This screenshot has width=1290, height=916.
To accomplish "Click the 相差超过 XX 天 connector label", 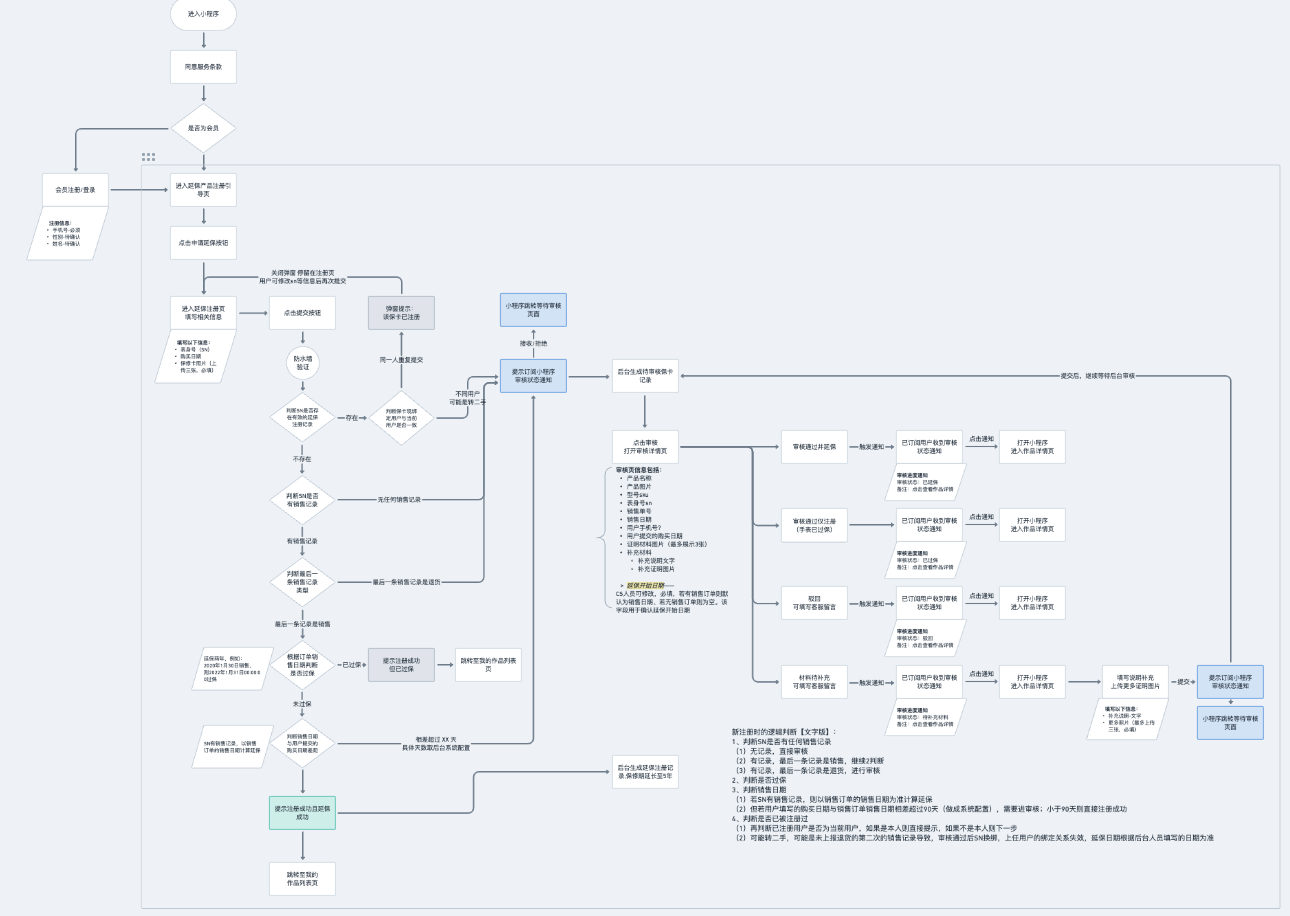I will (436, 742).
